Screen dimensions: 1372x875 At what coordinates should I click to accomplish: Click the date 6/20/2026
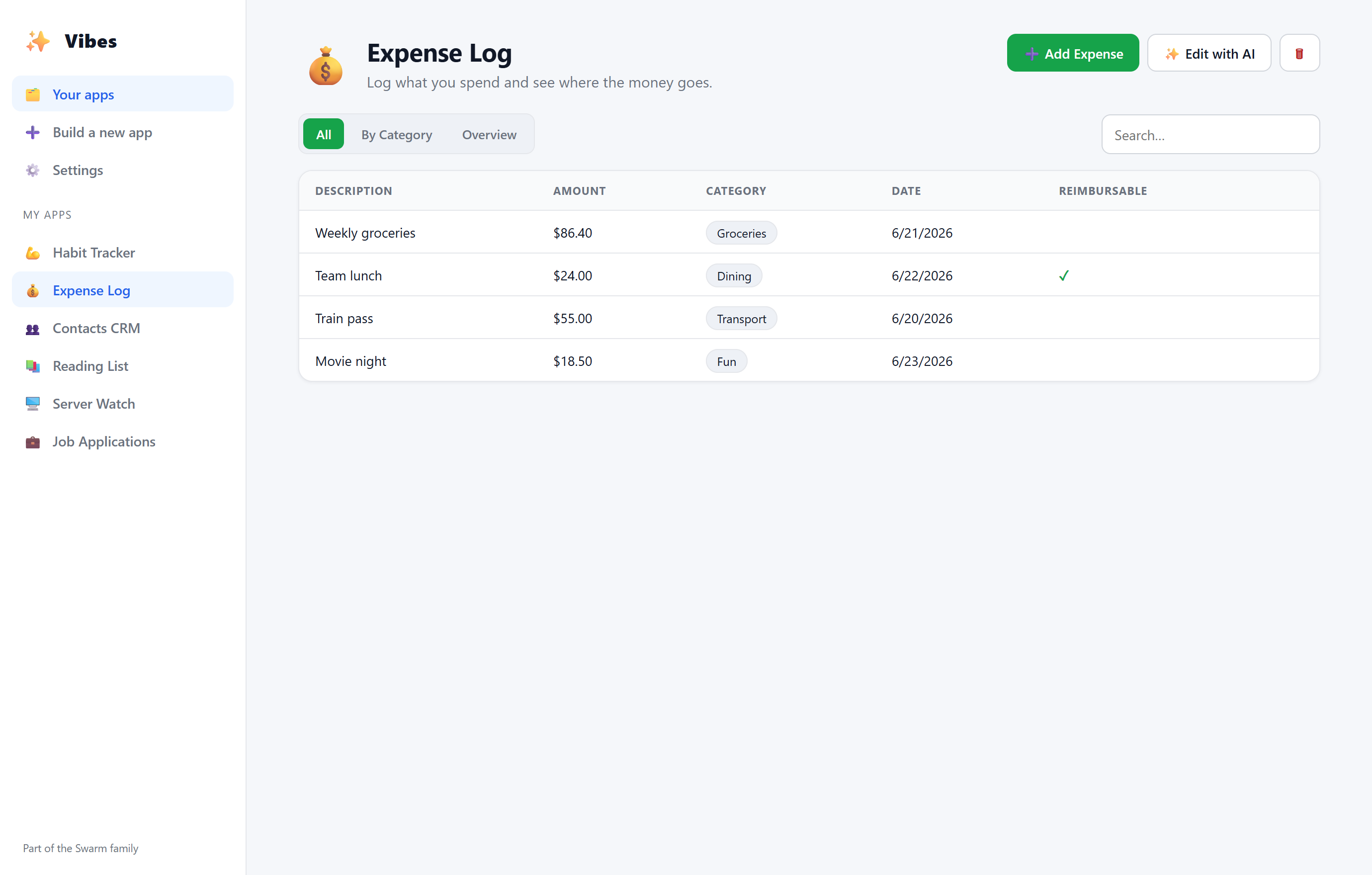[x=921, y=319]
